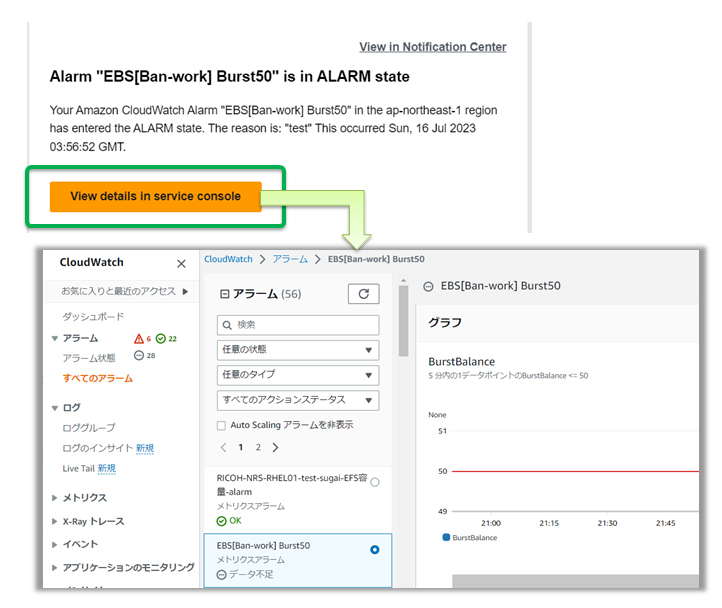Viewport: 722px width, 608px height.
Task: Expand アプリケーションのモニタリング section
Action: pyautogui.click(x=54, y=567)
